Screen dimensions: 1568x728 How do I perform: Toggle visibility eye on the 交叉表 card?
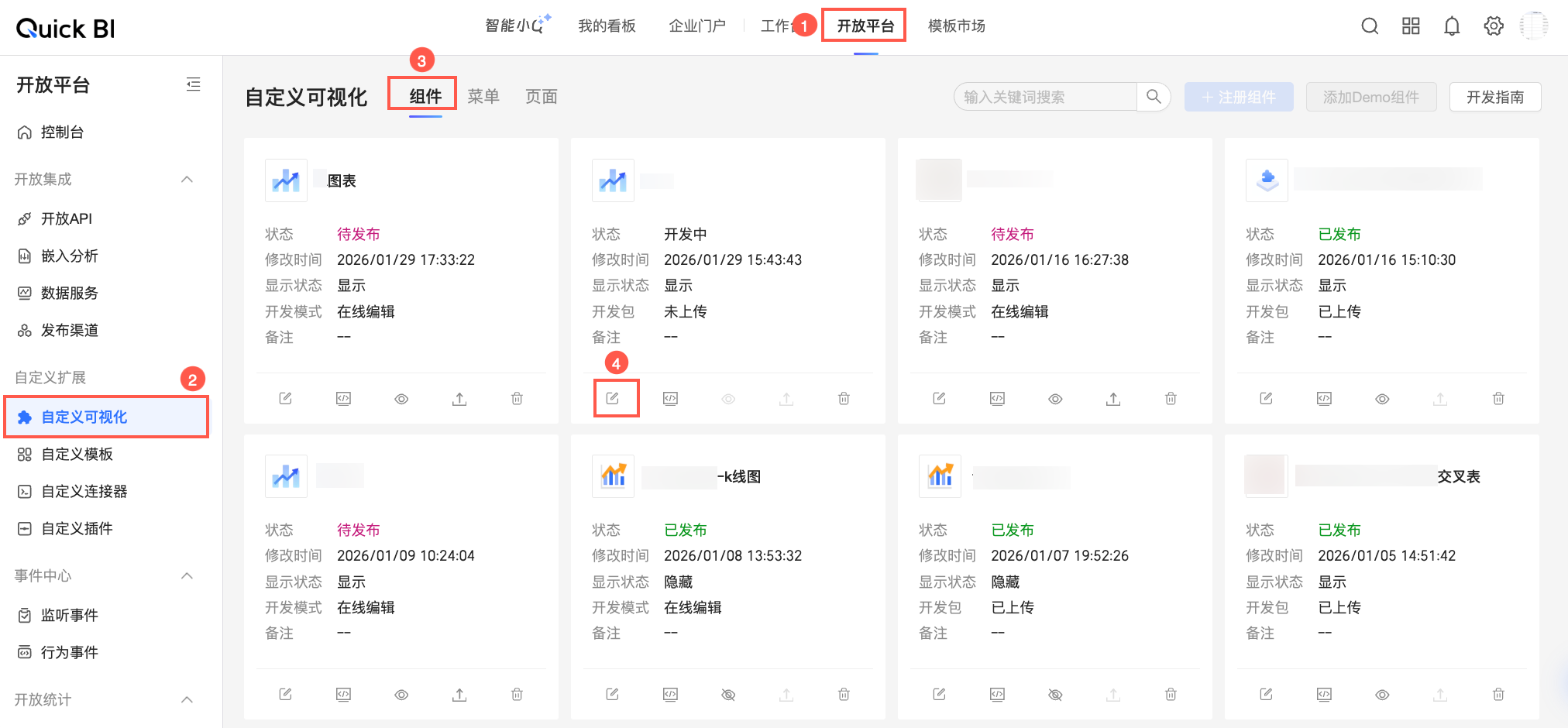tap(1382, 695)
